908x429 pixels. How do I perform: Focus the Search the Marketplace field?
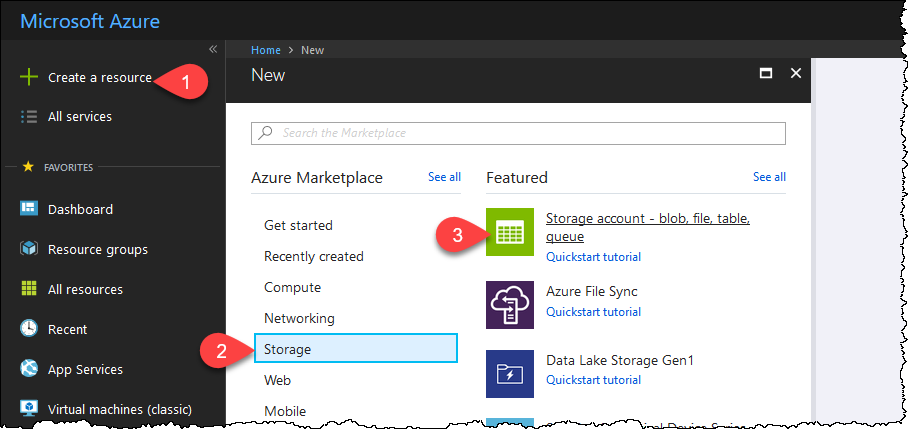(518, 133)
